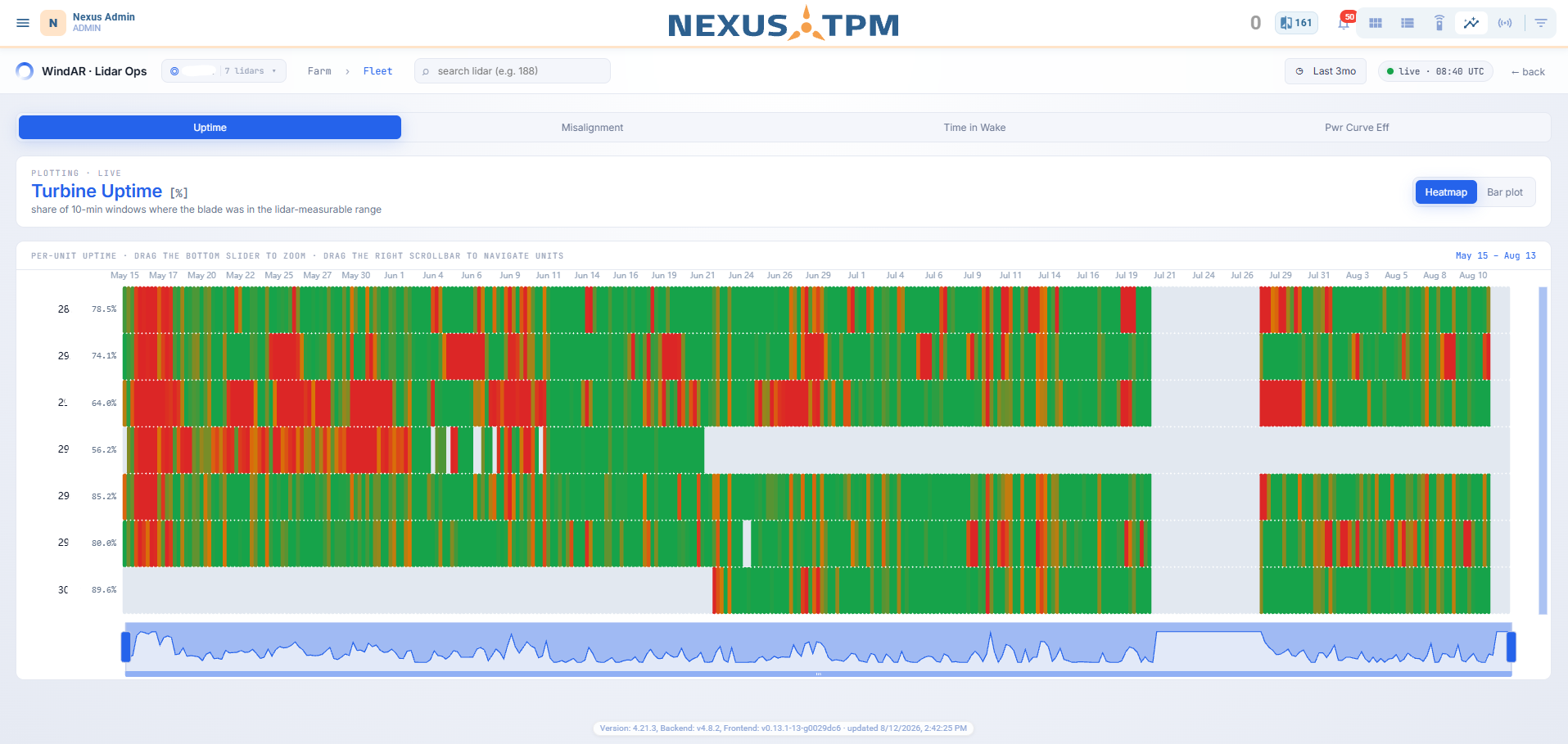Open the Time in Wake tab
Viewport: 1568px width, 744px height.
coord(974,128)
